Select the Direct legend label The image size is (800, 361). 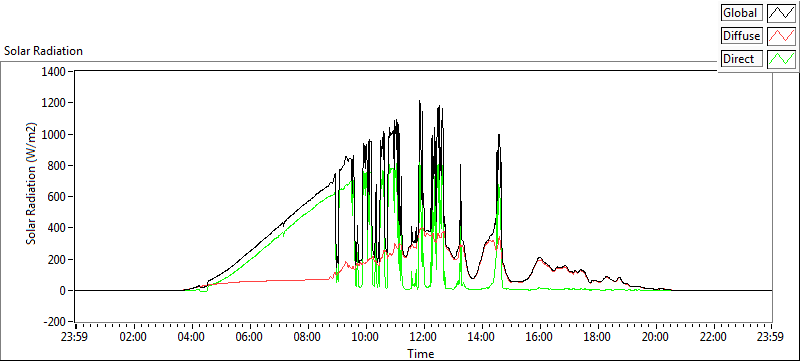[x=742, y=59]
